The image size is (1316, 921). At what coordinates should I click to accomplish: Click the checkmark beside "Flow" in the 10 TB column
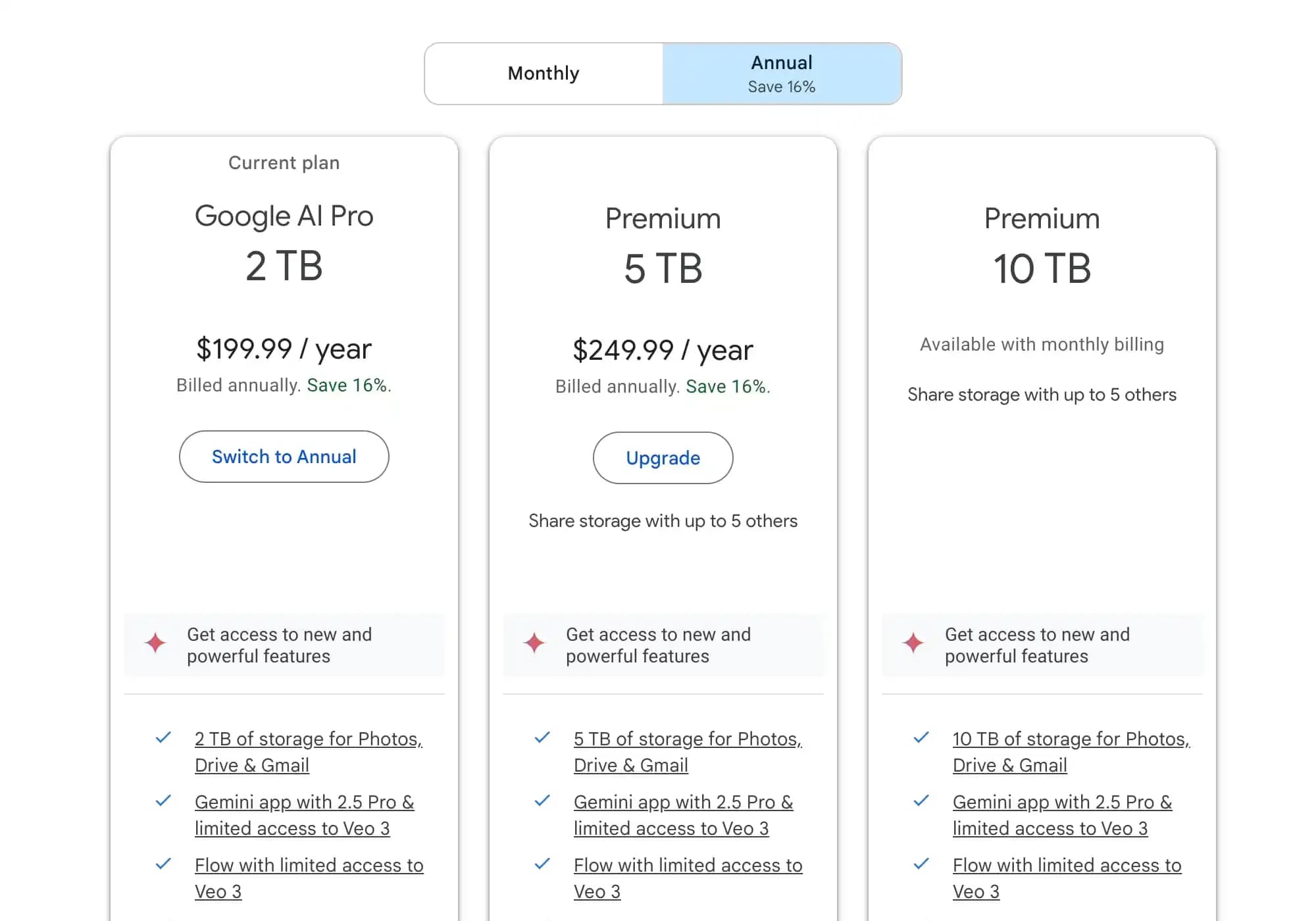[921, 865]
